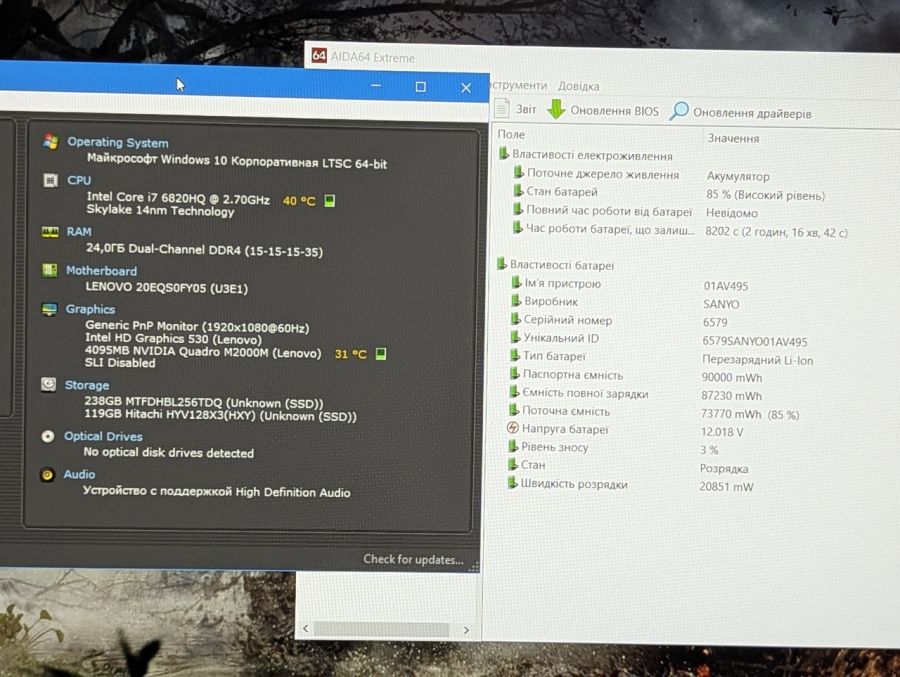The height and width of the screenshot is (677, 900).
Task: Click the RAM module icon in Speccy
Action: 50,231
